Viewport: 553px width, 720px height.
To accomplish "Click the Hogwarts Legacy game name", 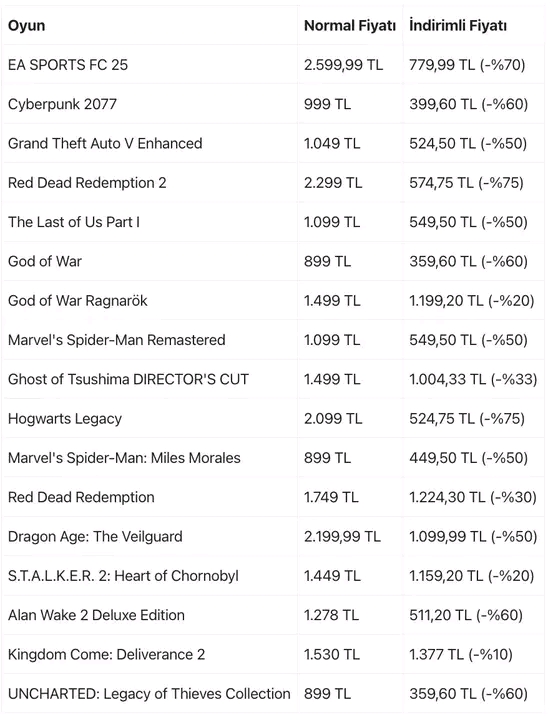I will tap(65, 419).
